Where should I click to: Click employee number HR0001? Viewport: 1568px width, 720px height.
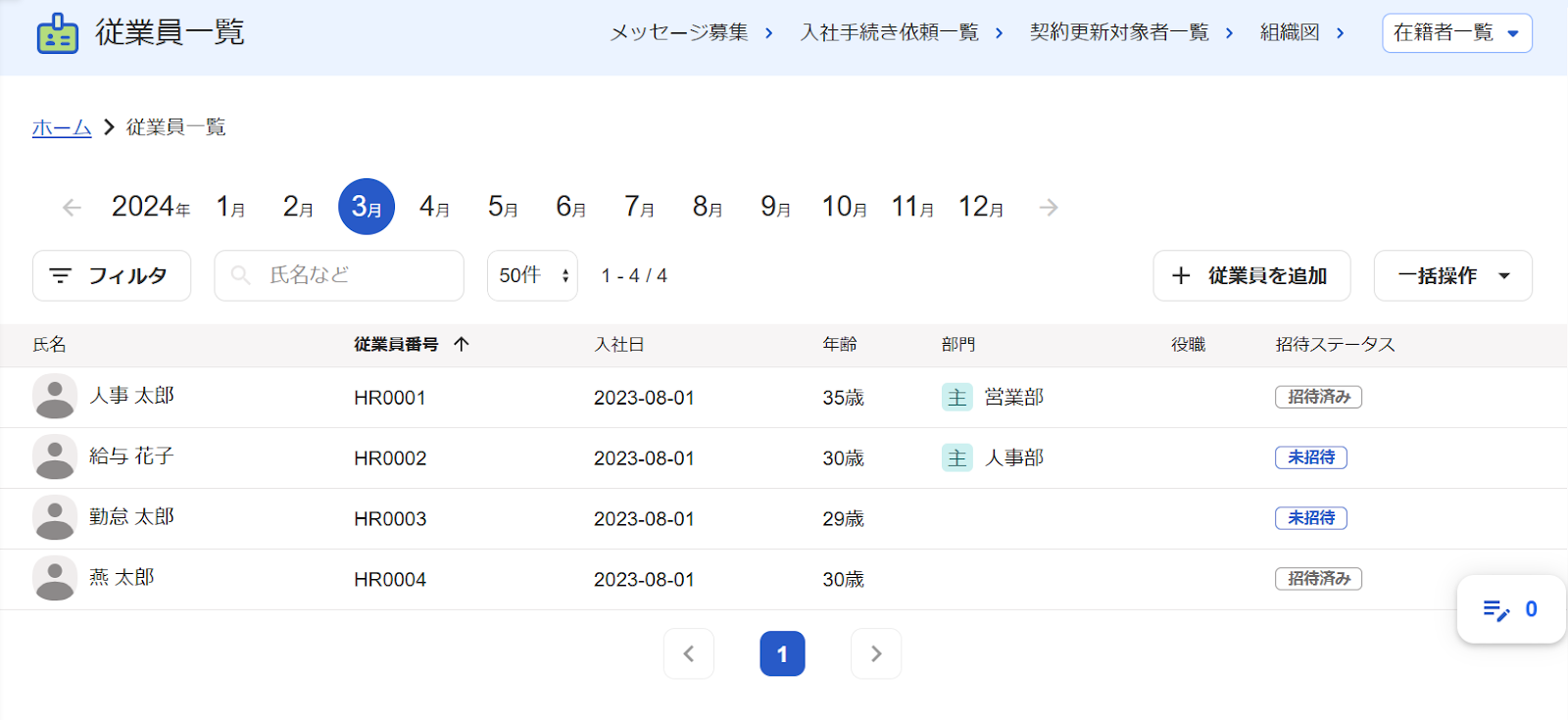[390, 398]
